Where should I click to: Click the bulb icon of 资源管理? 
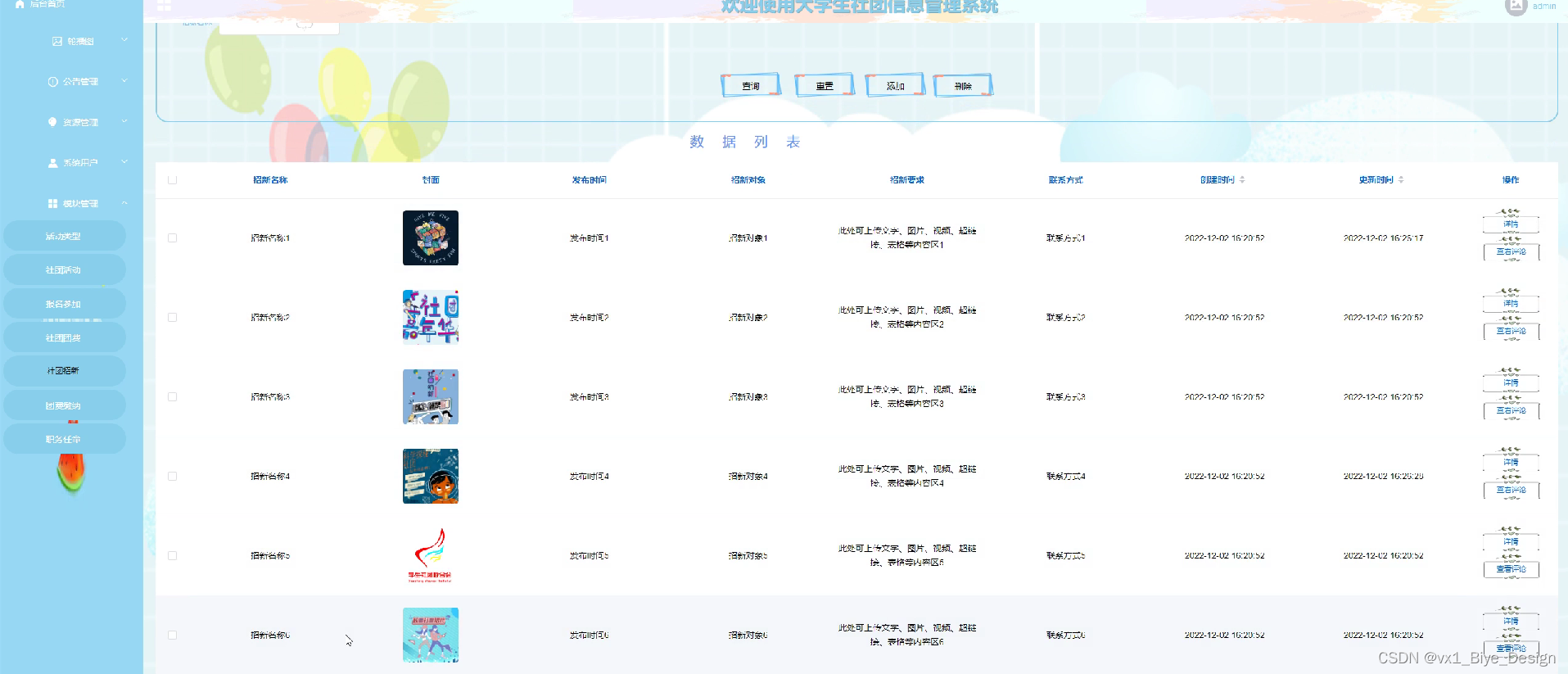pyautogui.click(x=52, y=122)
